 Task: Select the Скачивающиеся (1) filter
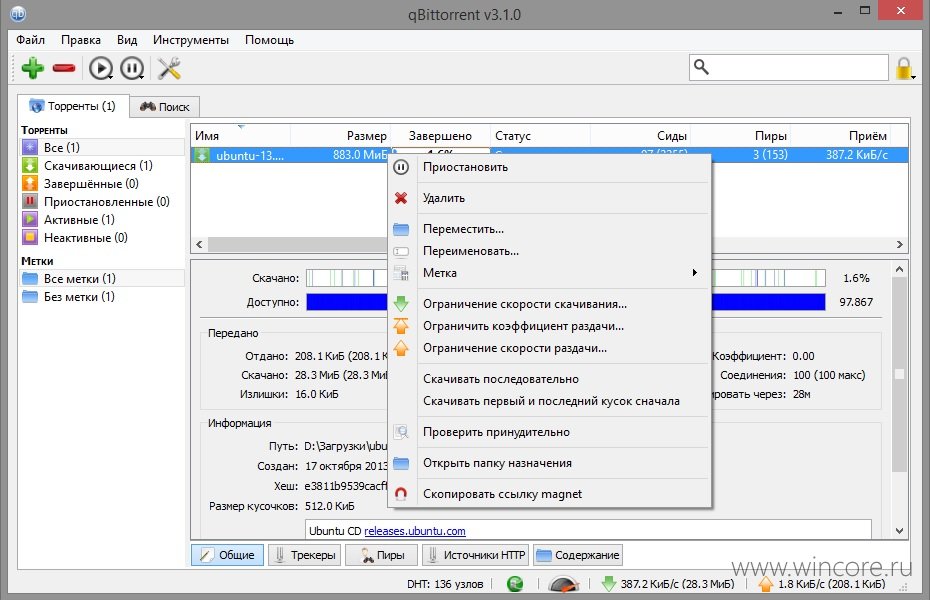pos(103,165)
